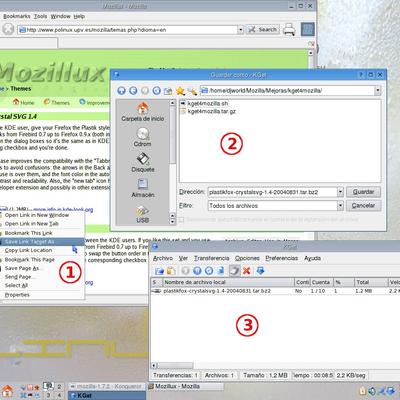This screenshot has height=400, width=400.
Task: Switch to Mozillux - Mozilla taskbar entry
Action: (185, 386)
